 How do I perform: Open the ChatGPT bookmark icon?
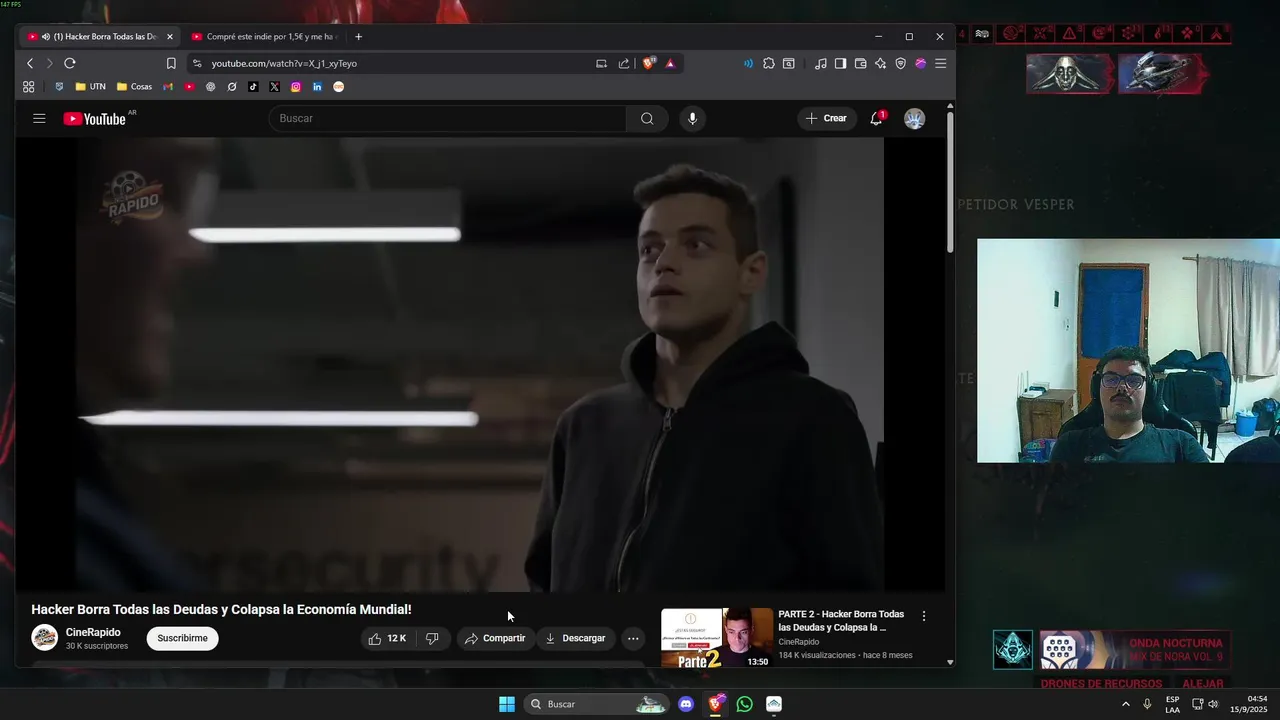(x=210, y=87)
